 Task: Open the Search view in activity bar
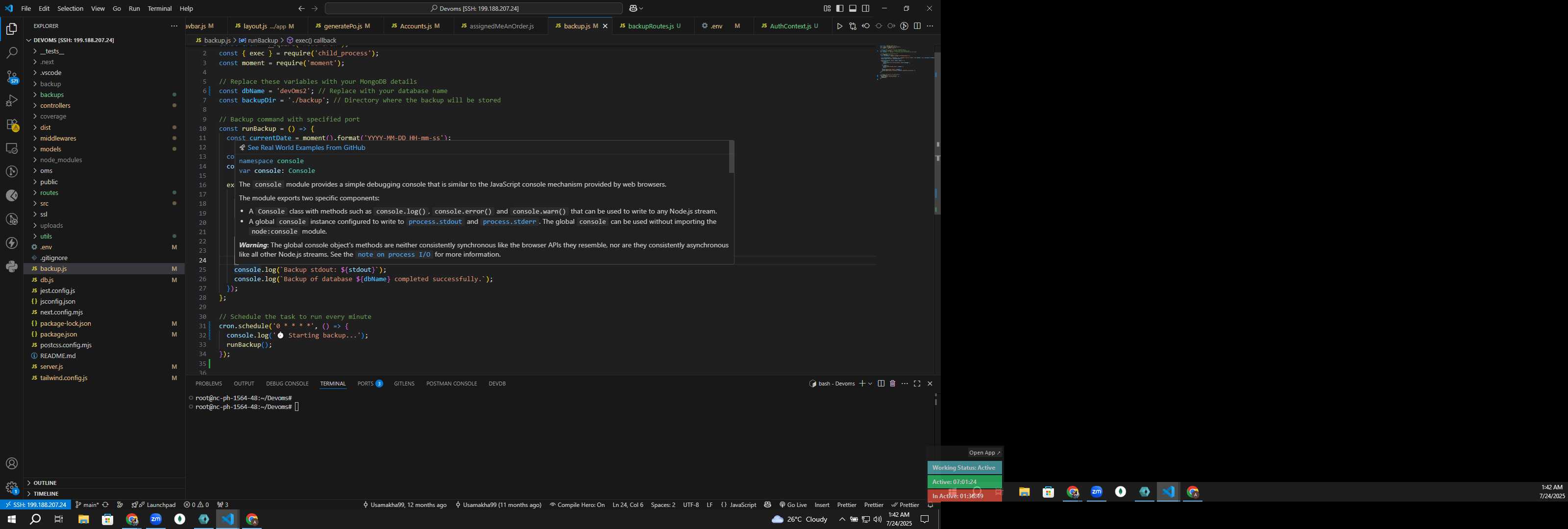(12, 53)
